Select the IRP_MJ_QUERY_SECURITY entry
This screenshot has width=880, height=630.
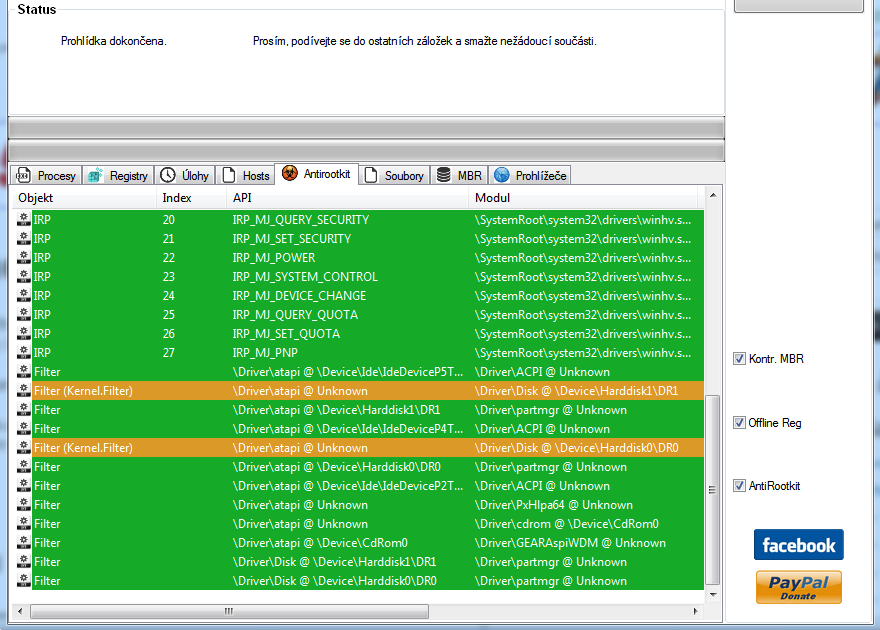(301, 220)
